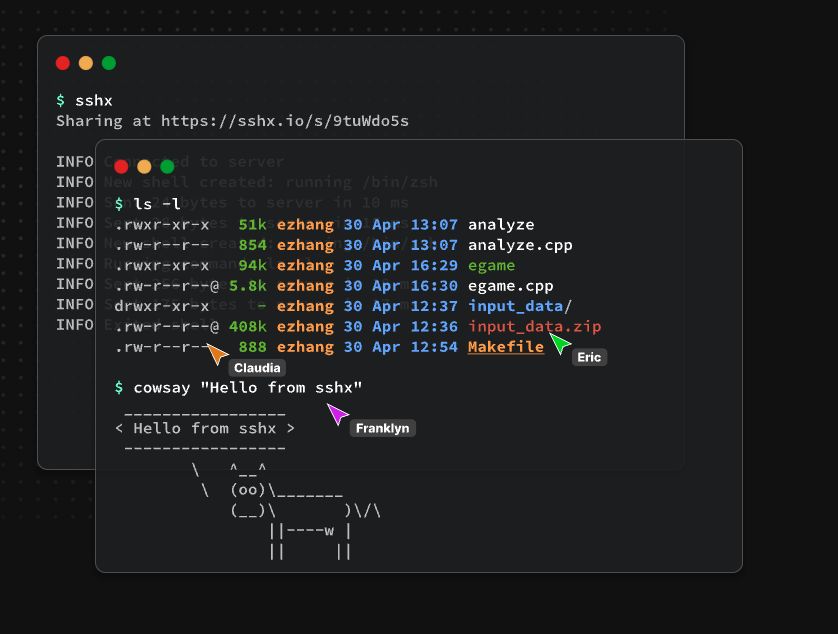Click the green maximize dot in the sshx terminal window
This screenshot has width=838, height=634.
(108, 63)
